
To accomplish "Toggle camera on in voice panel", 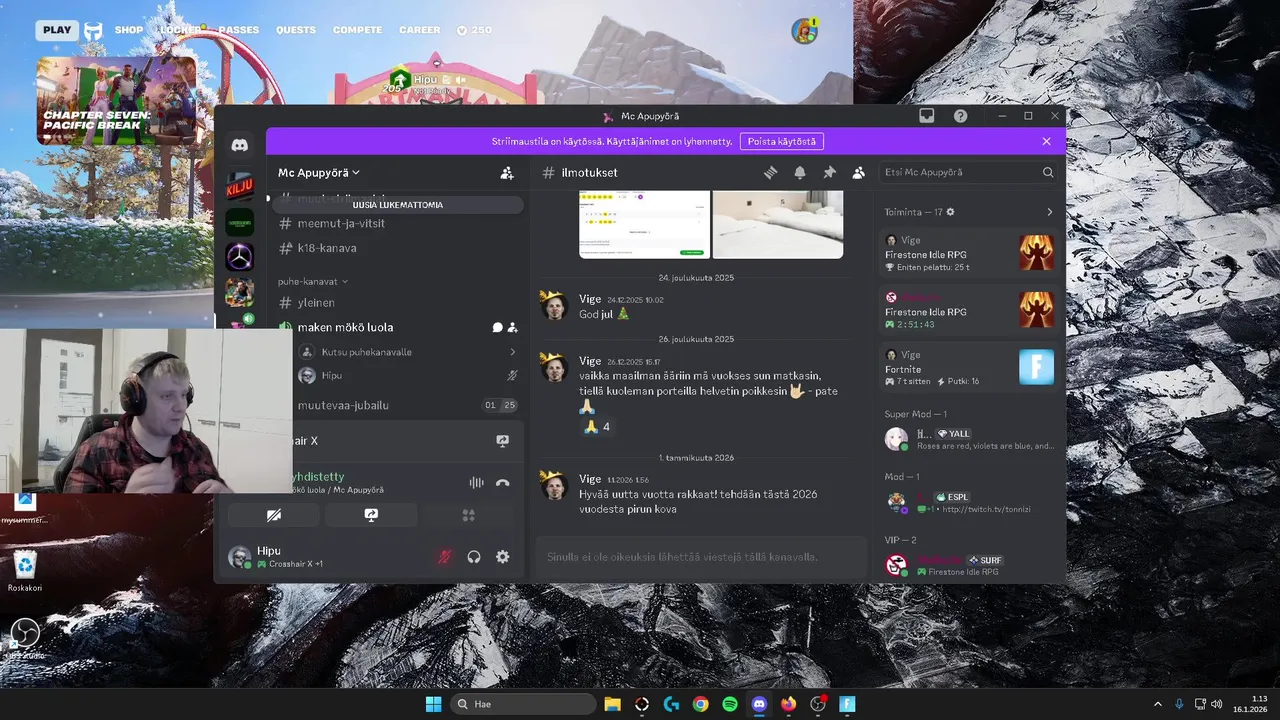I will [x=274, y=515].
